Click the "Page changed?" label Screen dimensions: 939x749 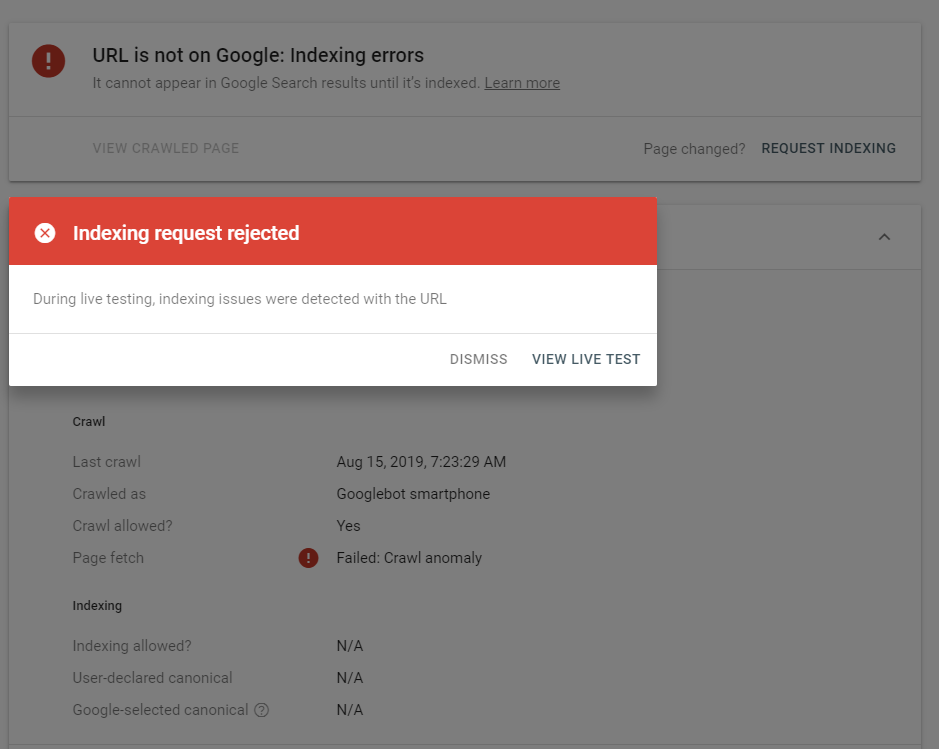[694, 149]
